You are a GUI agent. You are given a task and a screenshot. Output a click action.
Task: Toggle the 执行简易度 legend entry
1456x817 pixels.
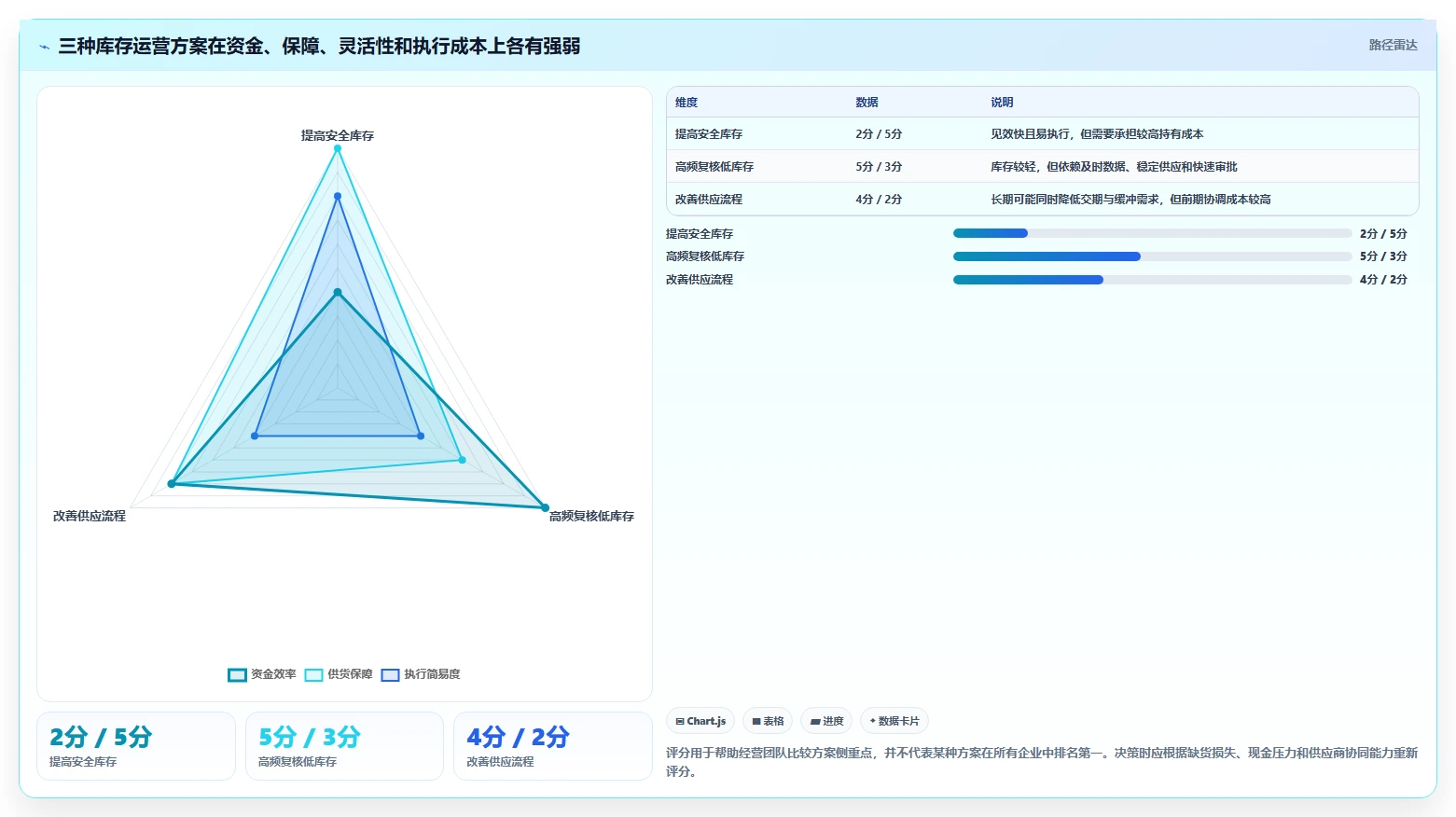click(x=421, y=674)
